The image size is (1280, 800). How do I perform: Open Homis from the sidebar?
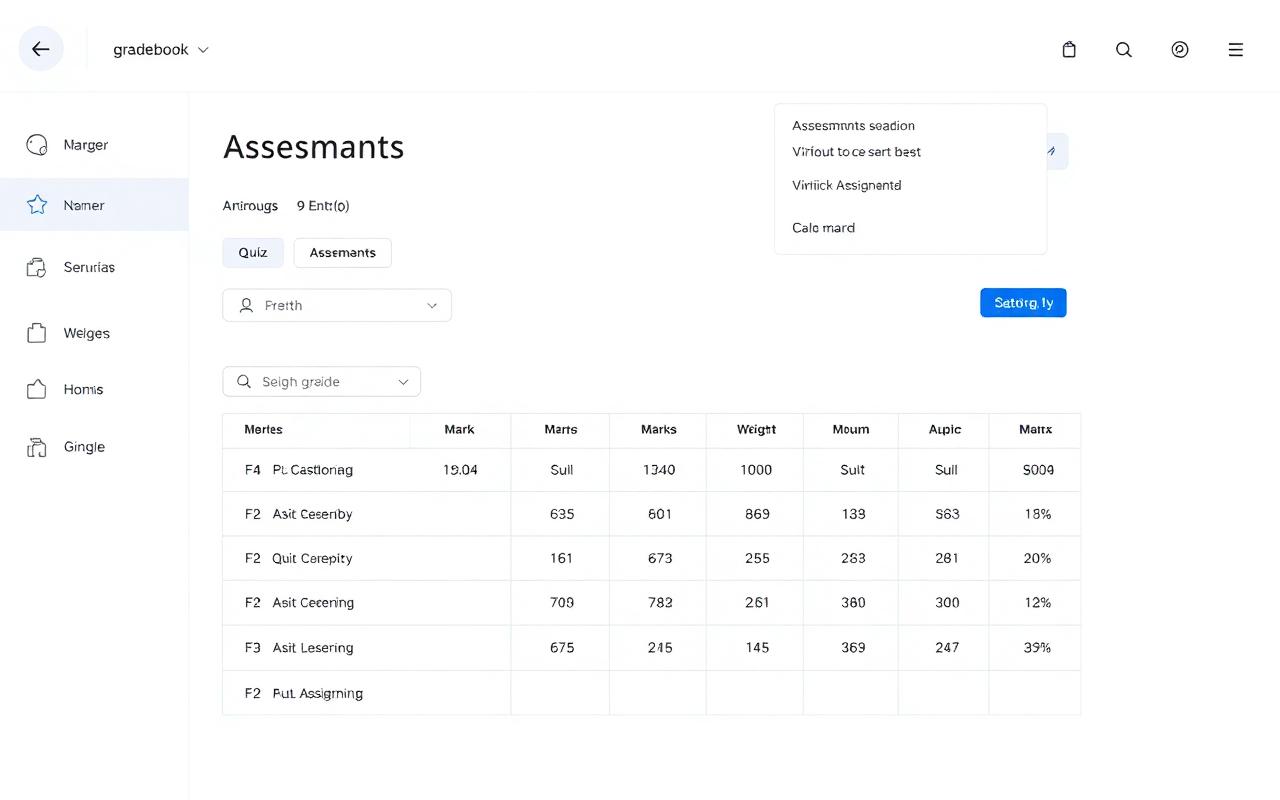tap(94, 389)
